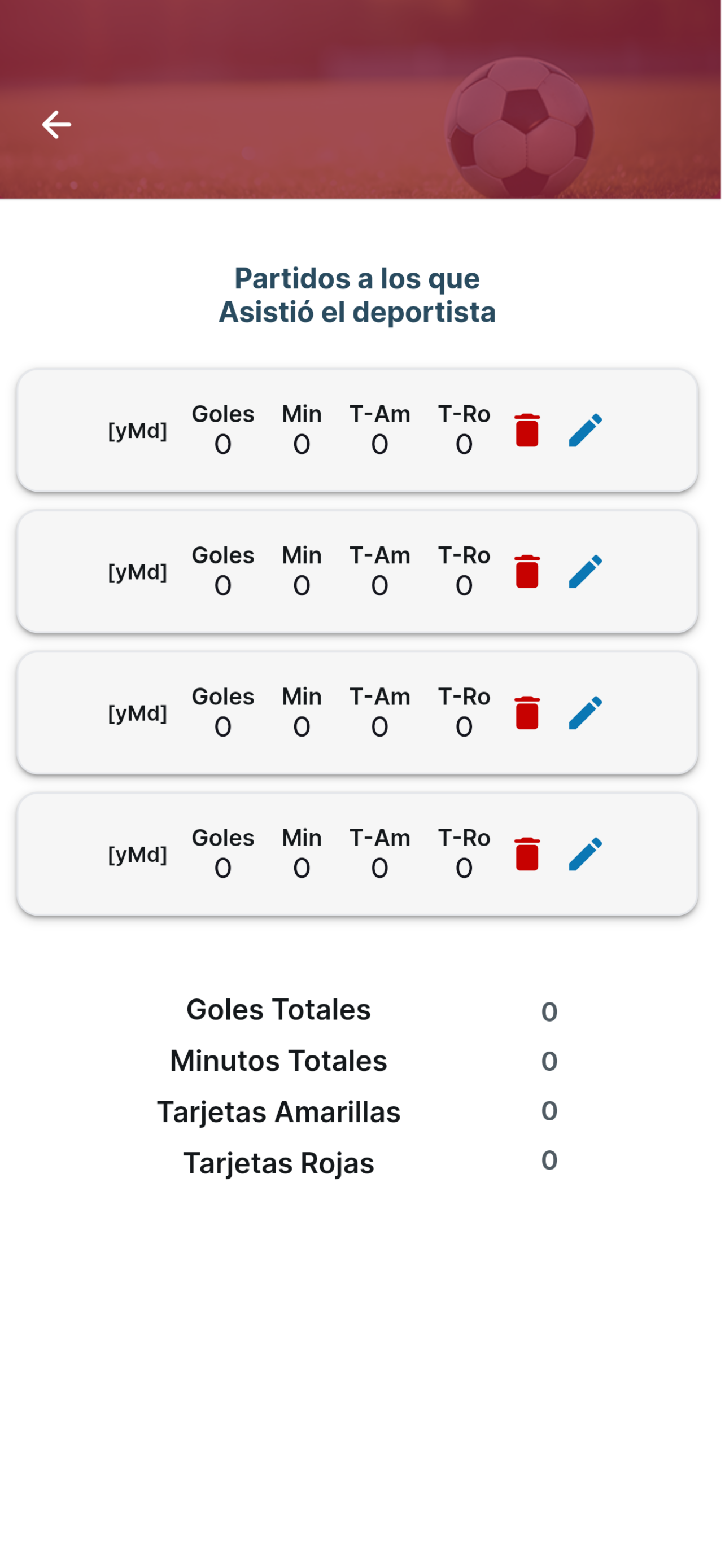
Task: Select the Minutos Totales label
Action: (279, 1061)
